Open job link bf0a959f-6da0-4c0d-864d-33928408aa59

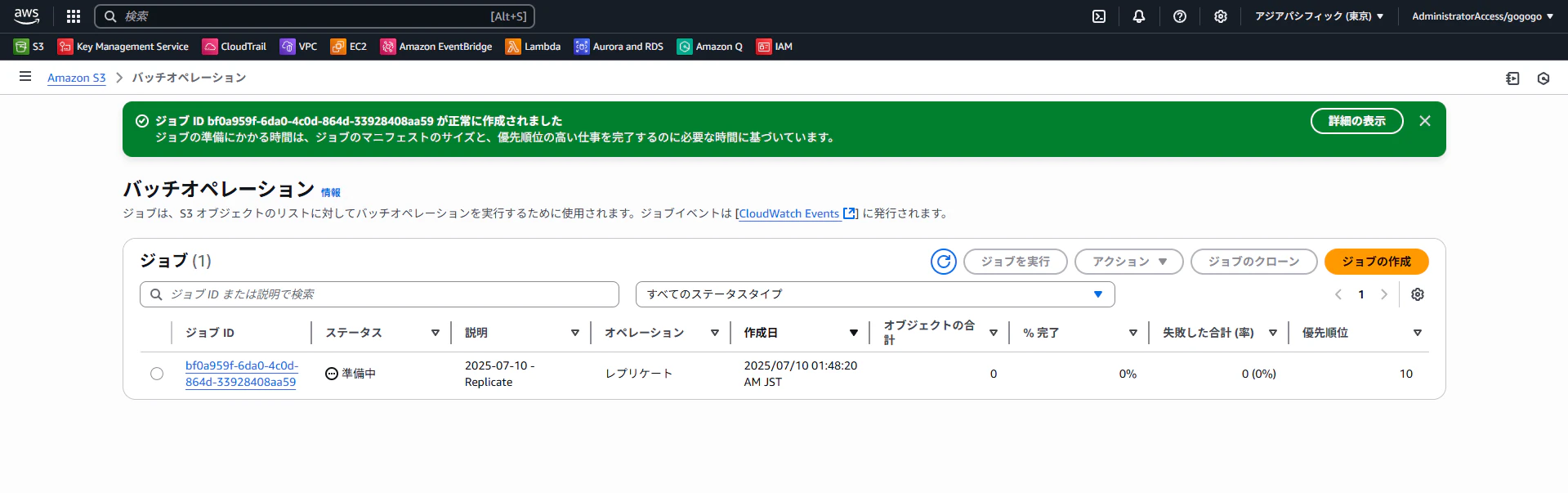click(x=242, y=374)
